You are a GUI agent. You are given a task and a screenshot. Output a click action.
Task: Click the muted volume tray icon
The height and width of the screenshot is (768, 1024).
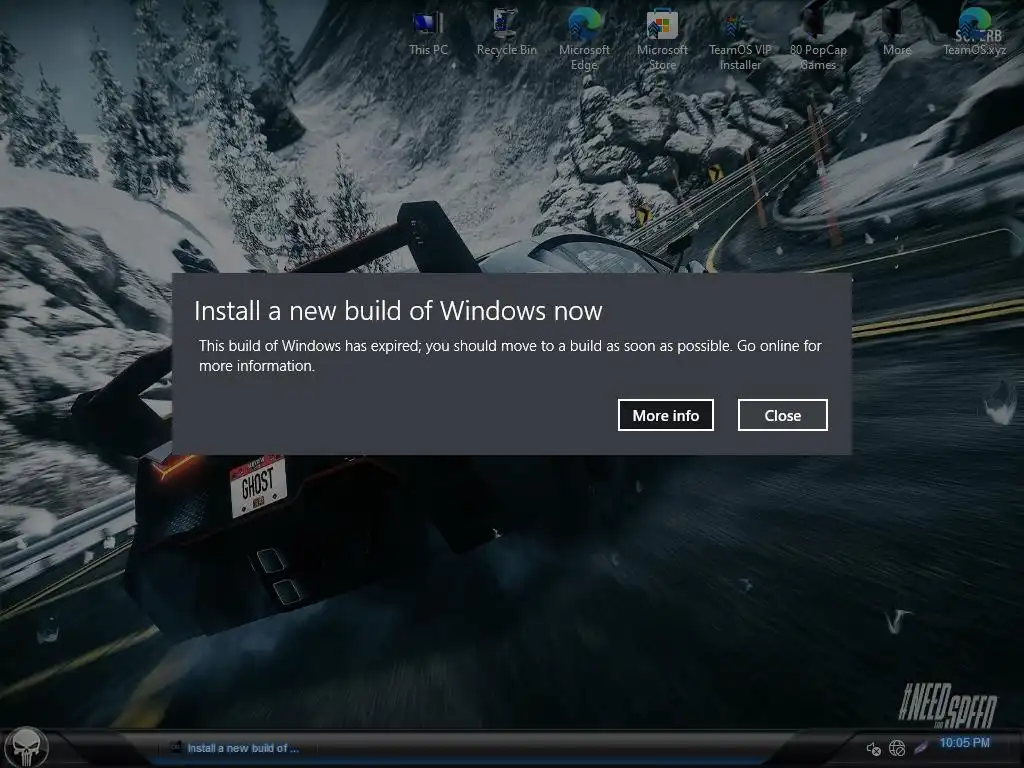873,748
